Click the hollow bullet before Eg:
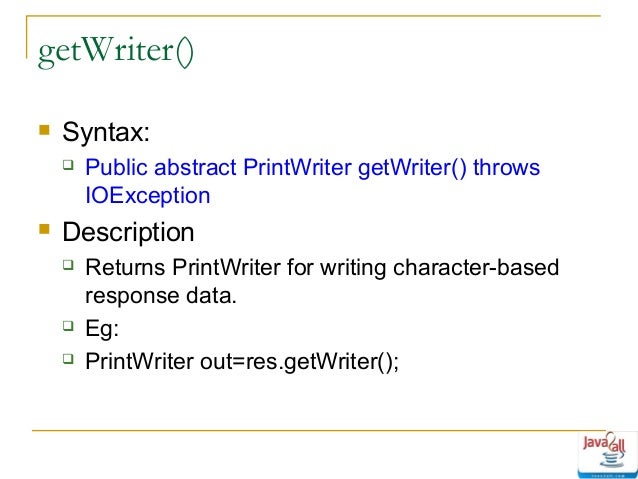This screenshot has width=638, height=479. (x=69, y=324)
